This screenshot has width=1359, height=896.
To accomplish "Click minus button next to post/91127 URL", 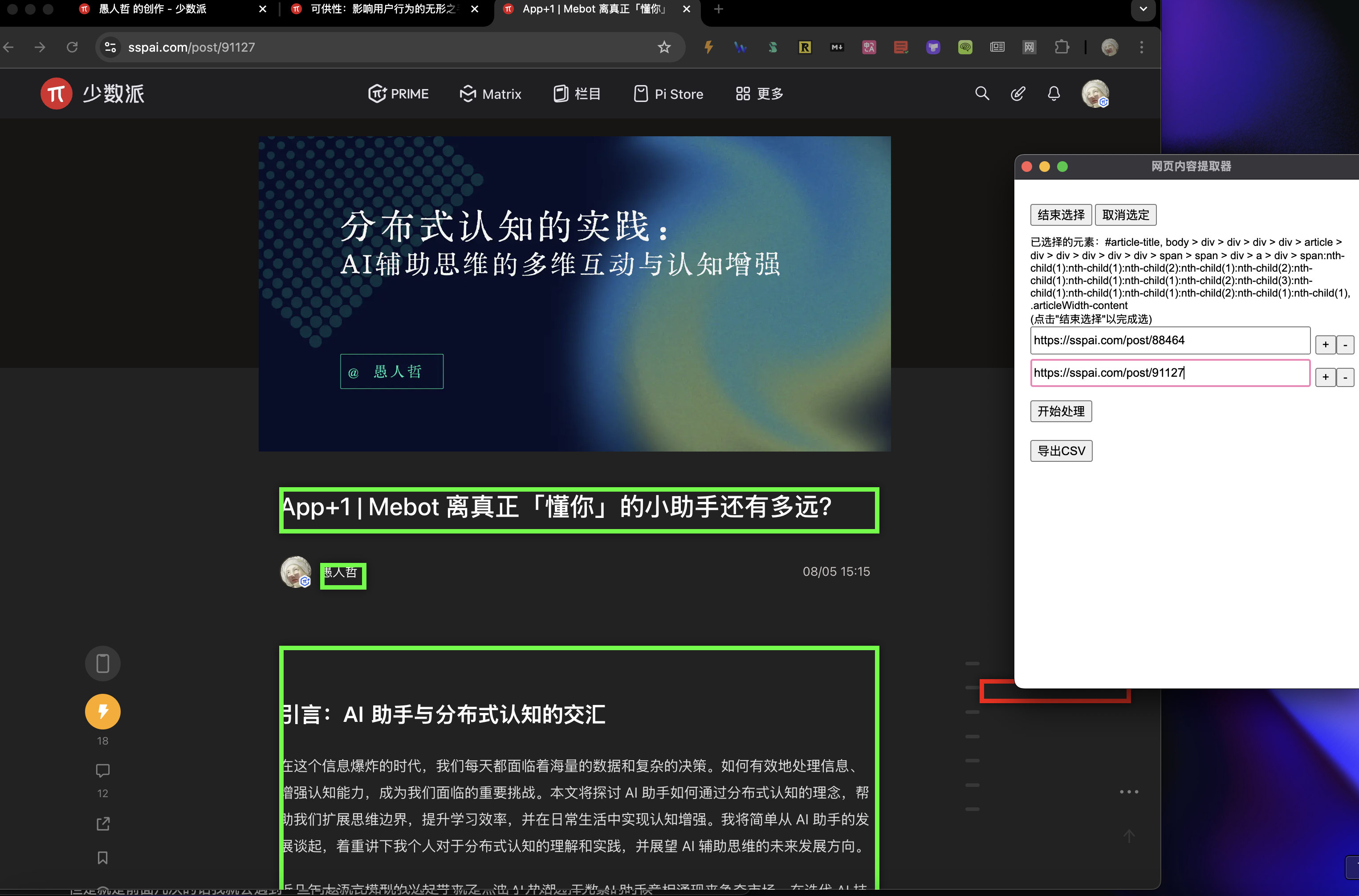I will 1345,377.
